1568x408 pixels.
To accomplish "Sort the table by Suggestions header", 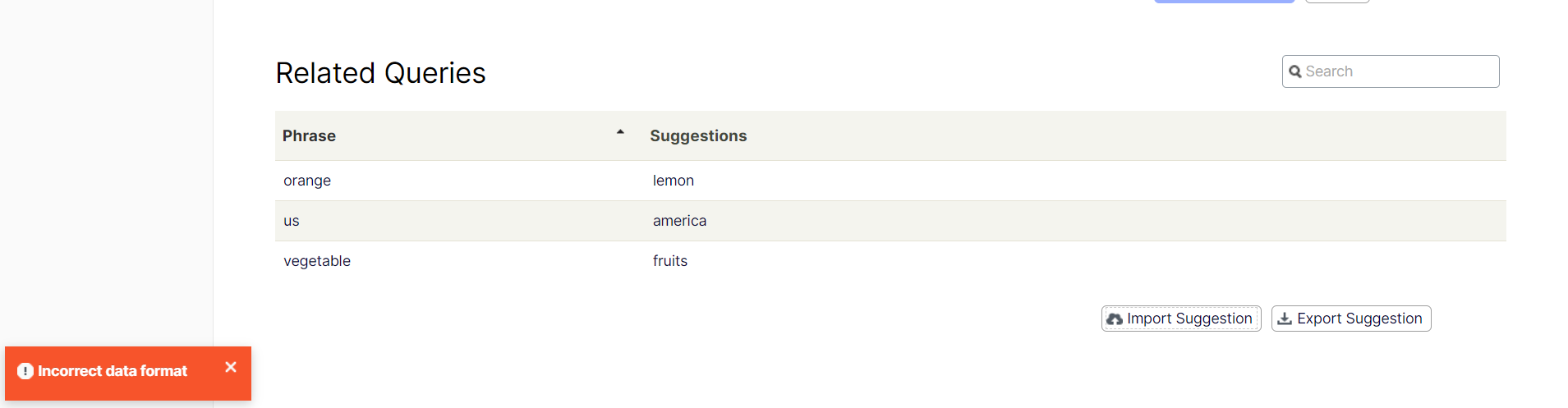I will (x=698, y=136).
